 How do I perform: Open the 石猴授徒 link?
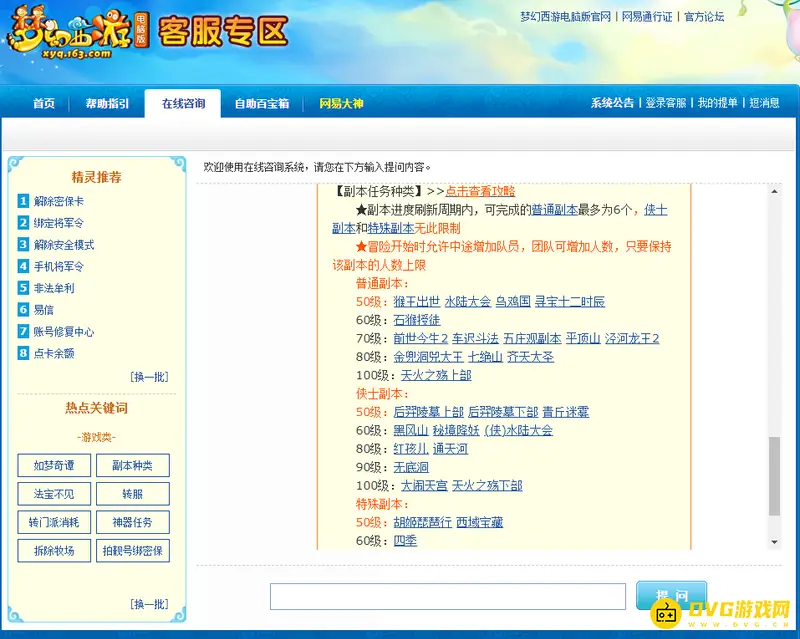tap(417, 320)
